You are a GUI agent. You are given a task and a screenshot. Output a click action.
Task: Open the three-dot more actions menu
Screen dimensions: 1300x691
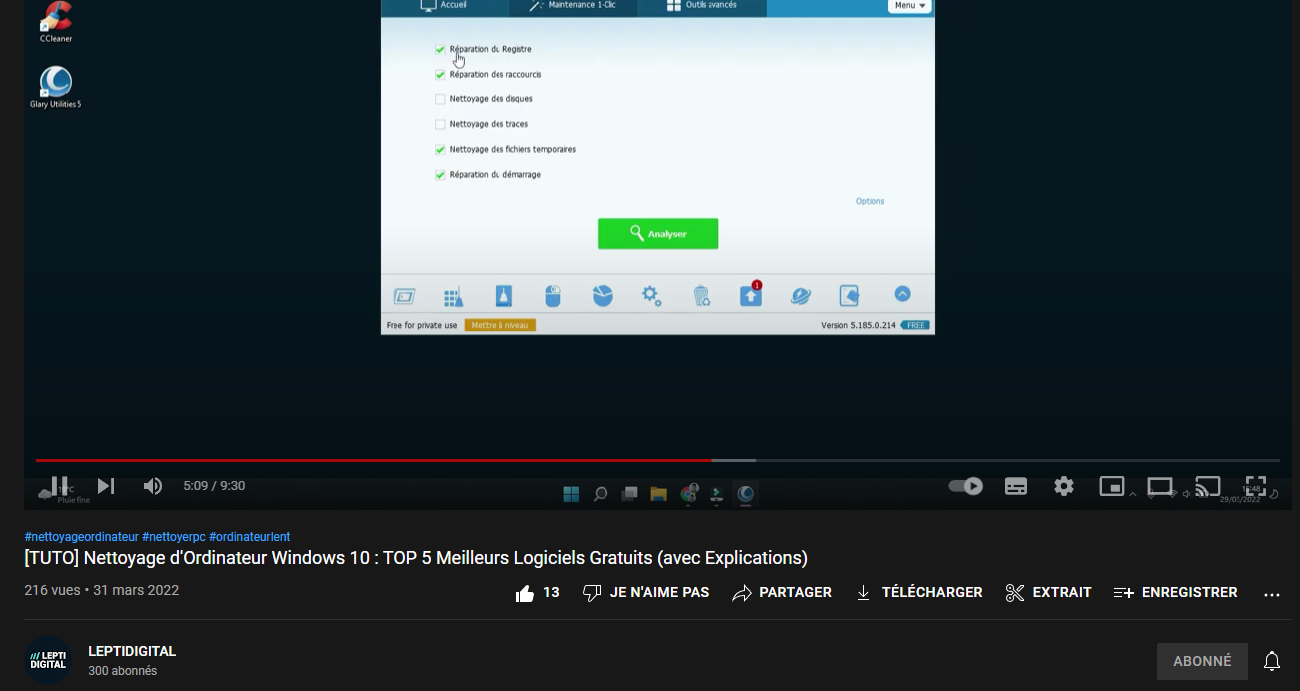tap(1272, 594)
